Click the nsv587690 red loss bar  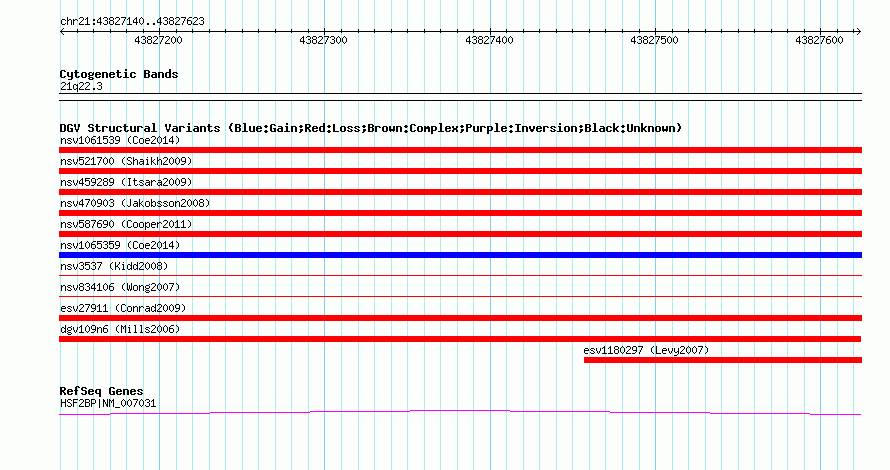[460, 234]
